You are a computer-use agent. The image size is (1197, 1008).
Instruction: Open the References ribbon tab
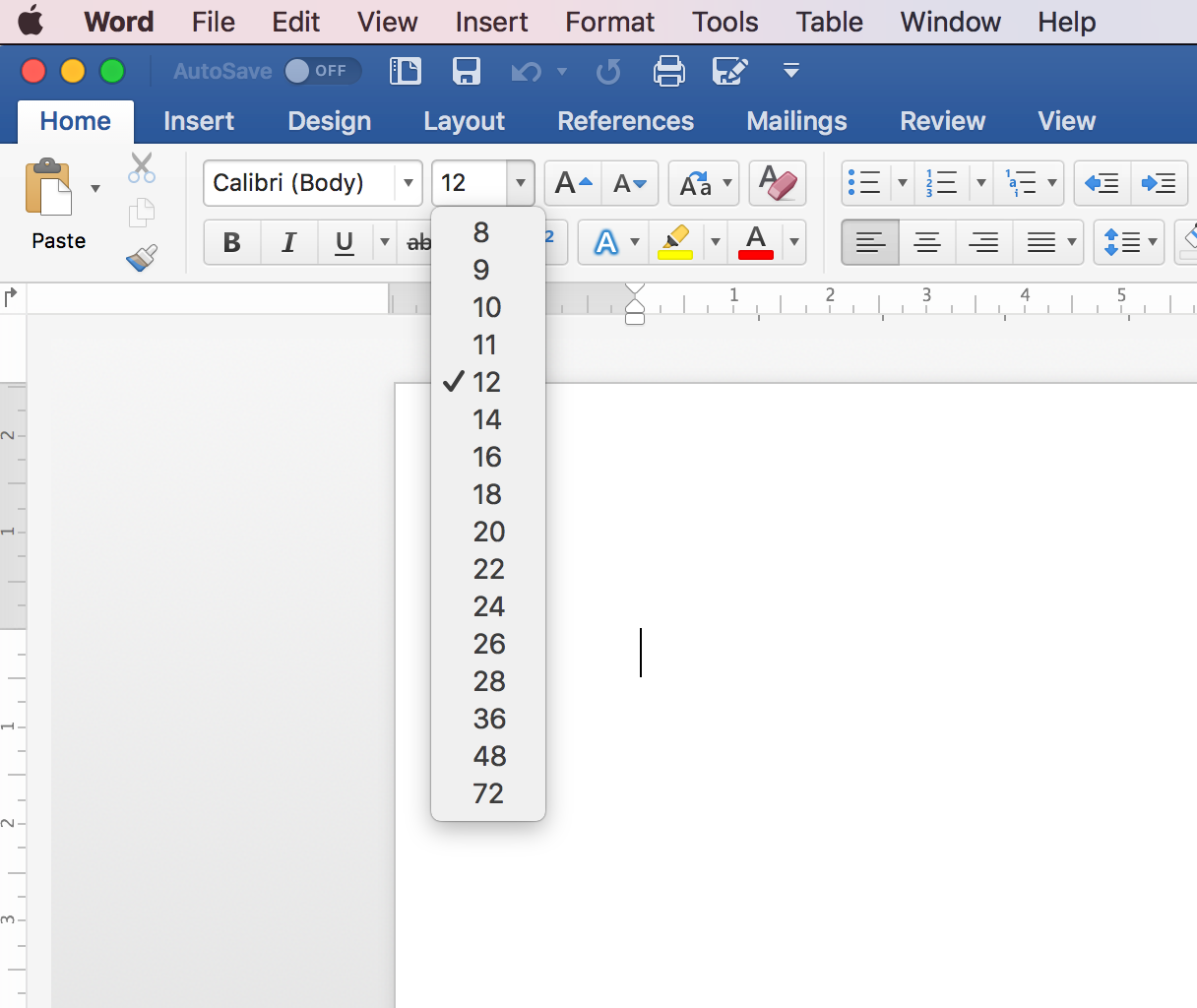(625, 121)
